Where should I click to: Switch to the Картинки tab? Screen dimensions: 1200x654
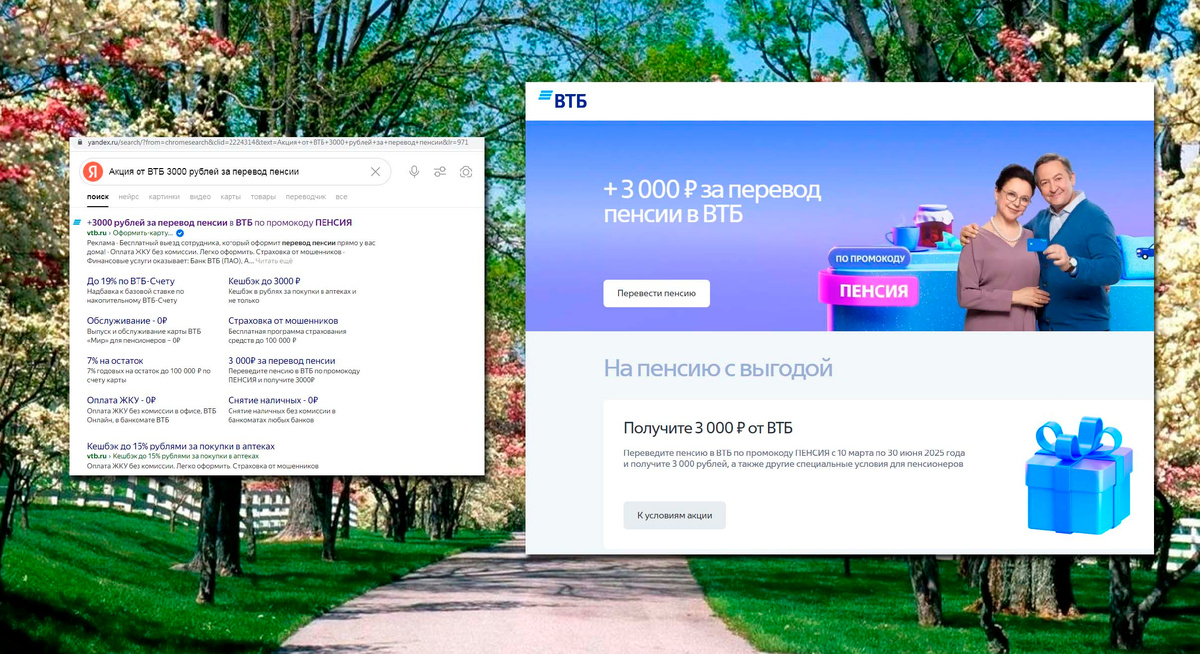coord(164,197)
